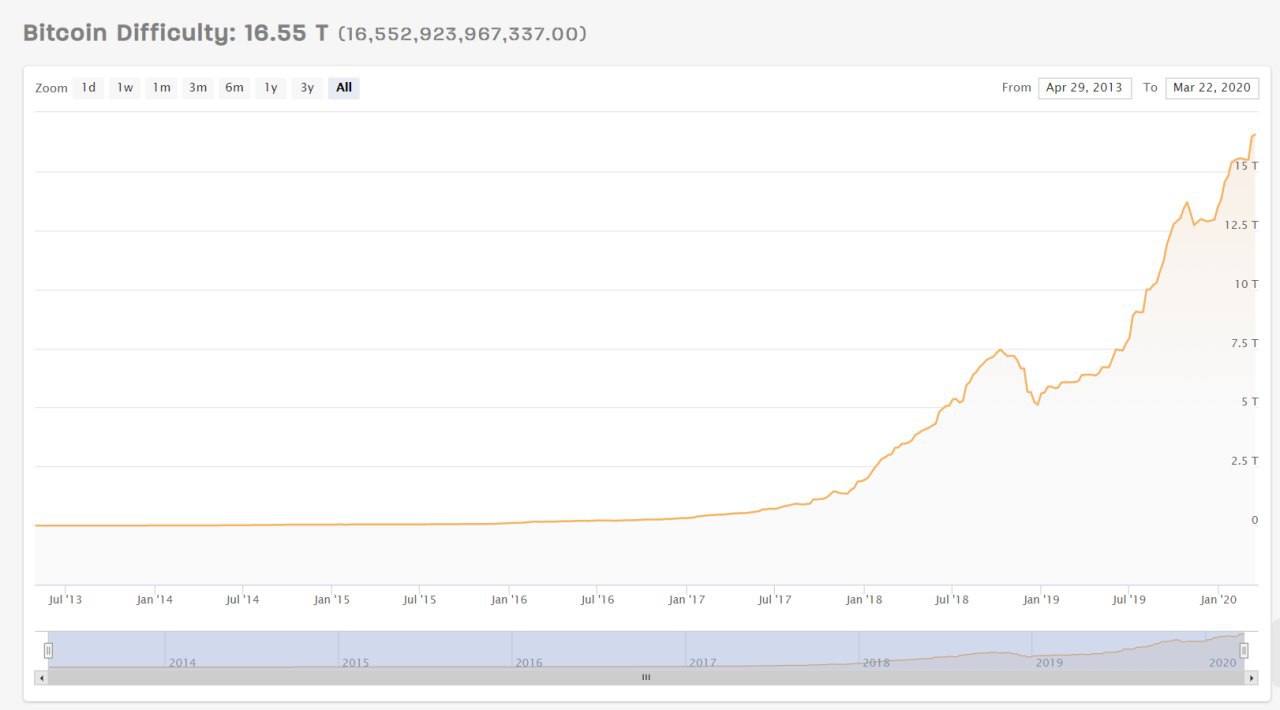The height and width of the screenshot is (710, 1280).
Task: Click the Jul '18 x-axis label
Action: click(x=951, y=600)
